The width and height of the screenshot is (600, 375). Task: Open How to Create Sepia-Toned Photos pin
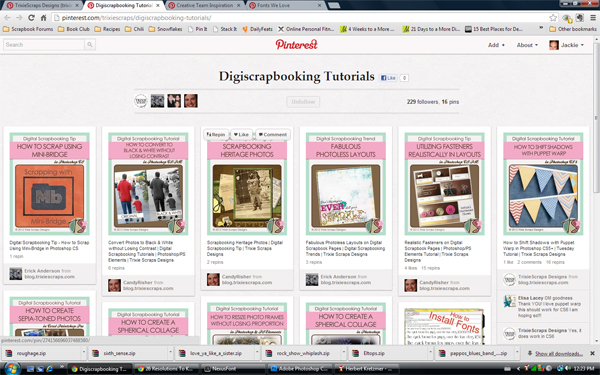[49, 316]
